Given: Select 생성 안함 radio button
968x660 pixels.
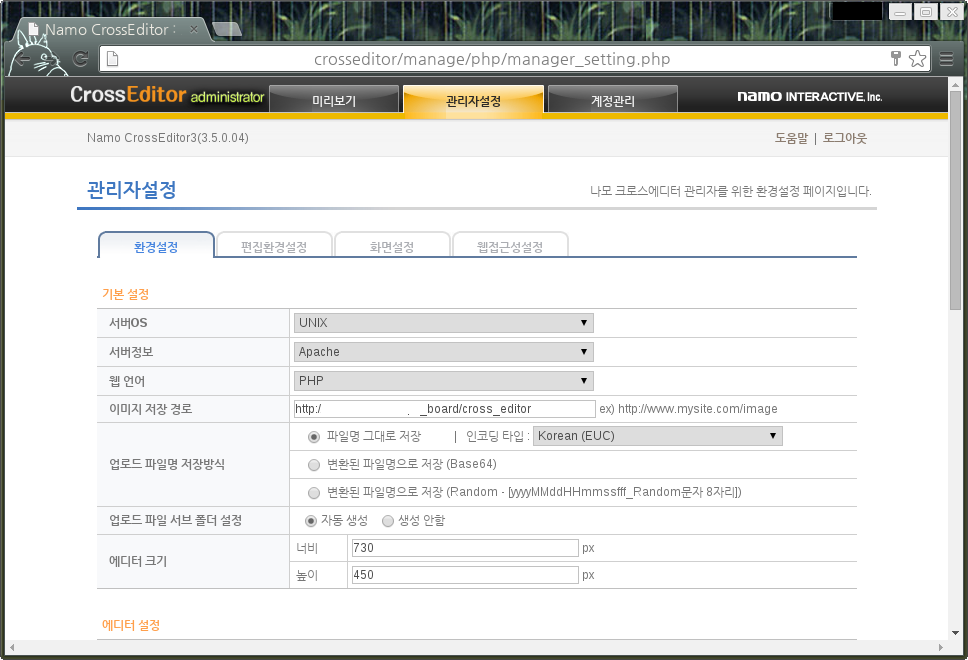Looking at the screenshot, I should coord(388,520).
